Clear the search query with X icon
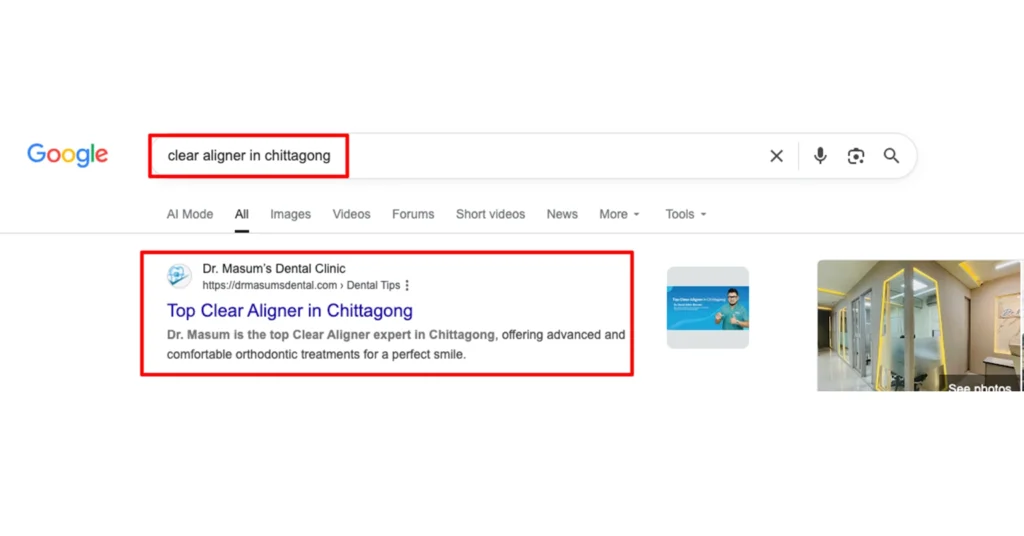 [x=776, y=156]
